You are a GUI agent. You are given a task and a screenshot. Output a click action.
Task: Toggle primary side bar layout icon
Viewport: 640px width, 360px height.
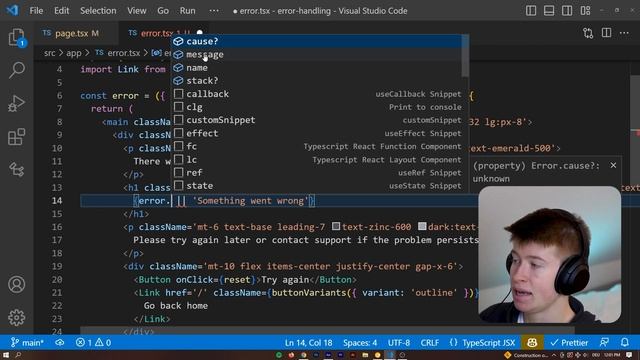(x=531, y=11)
